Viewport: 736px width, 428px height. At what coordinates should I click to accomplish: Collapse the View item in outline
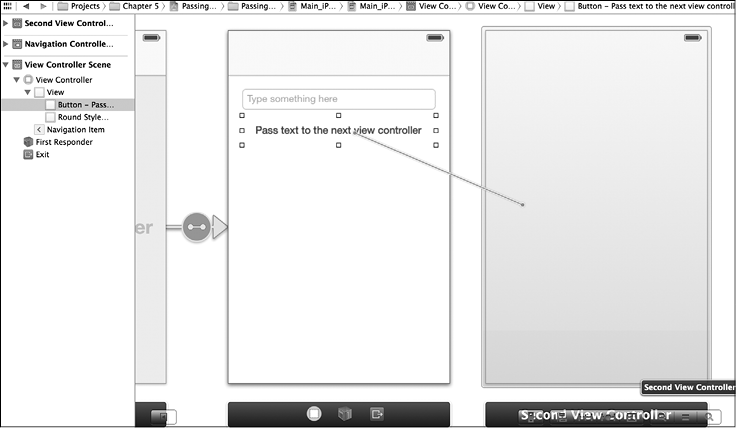tap(28, 92)
